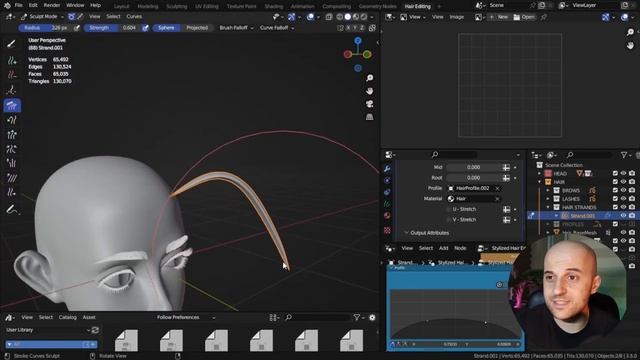Click the Z axis on navigation gizmo
Viewport: 640px width, 360px height.
click(358, 40)
